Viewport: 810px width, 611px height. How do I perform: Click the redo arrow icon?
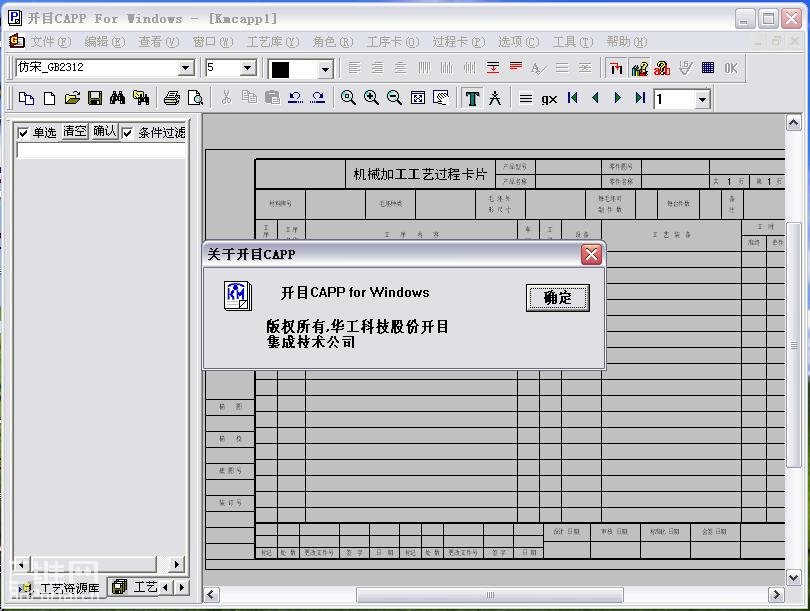(x=318, y=98)
